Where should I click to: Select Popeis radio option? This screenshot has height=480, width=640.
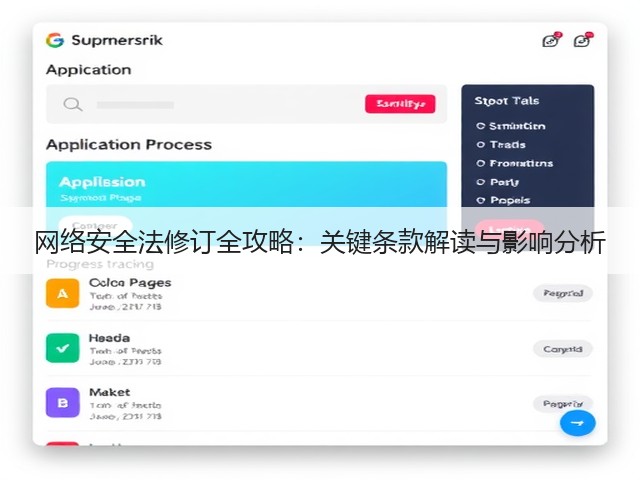pyautogui.click(x=480, y=200)
